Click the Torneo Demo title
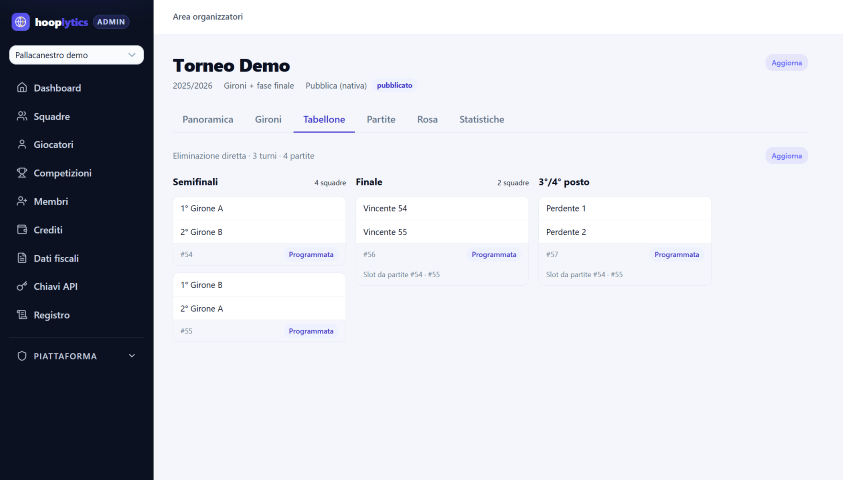Viewport: 843px width, 480px height. (231, 66)
